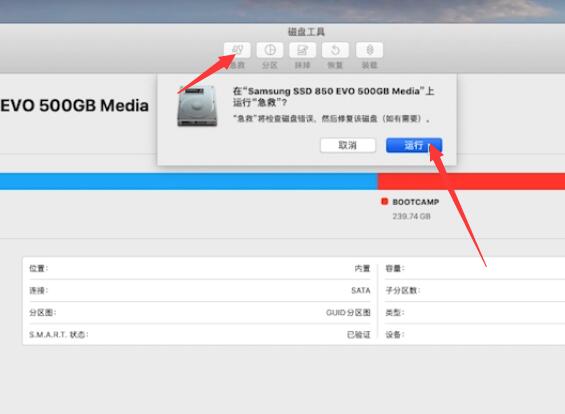Viewport: 565px width, 414px height.
Task: Click the dialog description about 急救 checking disk
Action: pos(331,119)
